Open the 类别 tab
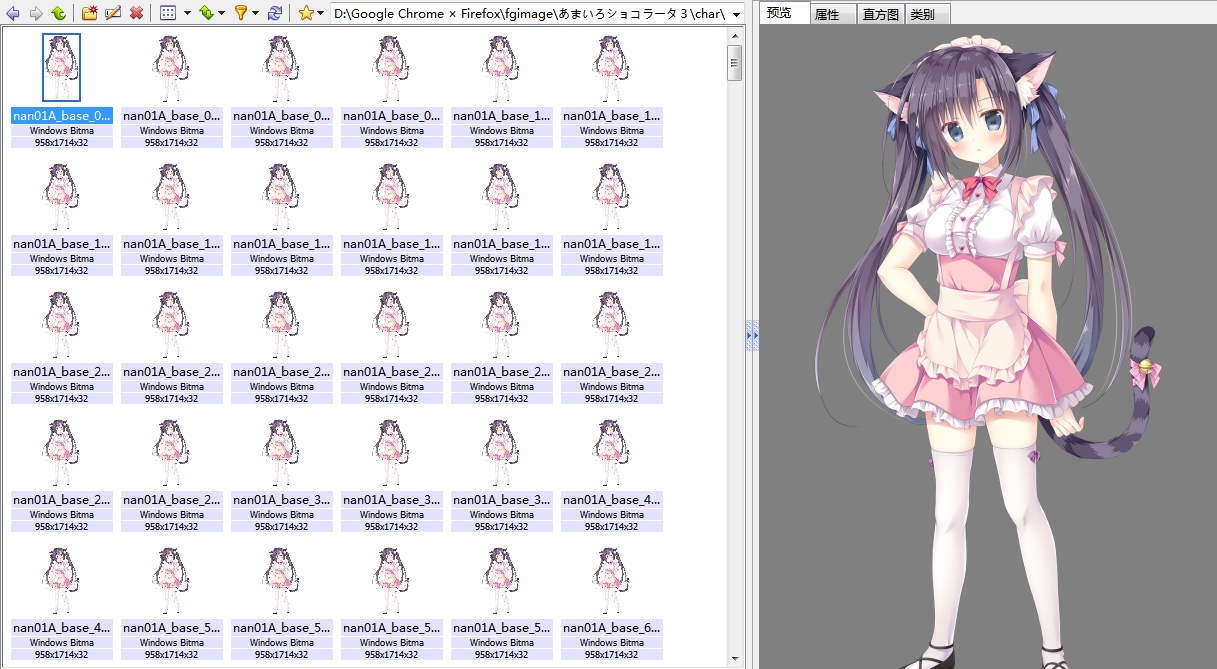The image size is (1217, 669). pyautogui.click(x=927, y=14)
